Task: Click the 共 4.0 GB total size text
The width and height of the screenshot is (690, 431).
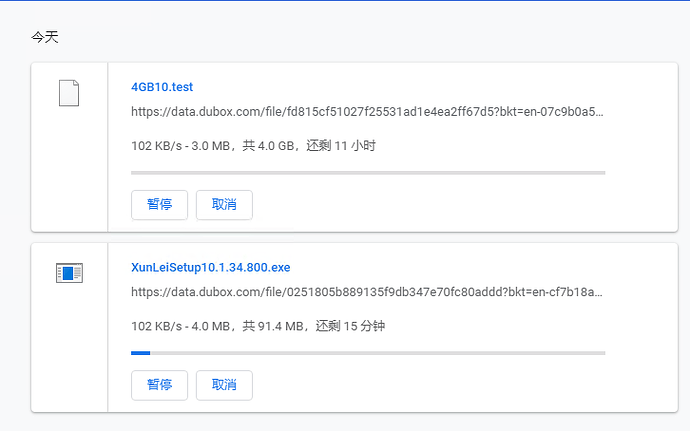Action: tap(268, 146)
